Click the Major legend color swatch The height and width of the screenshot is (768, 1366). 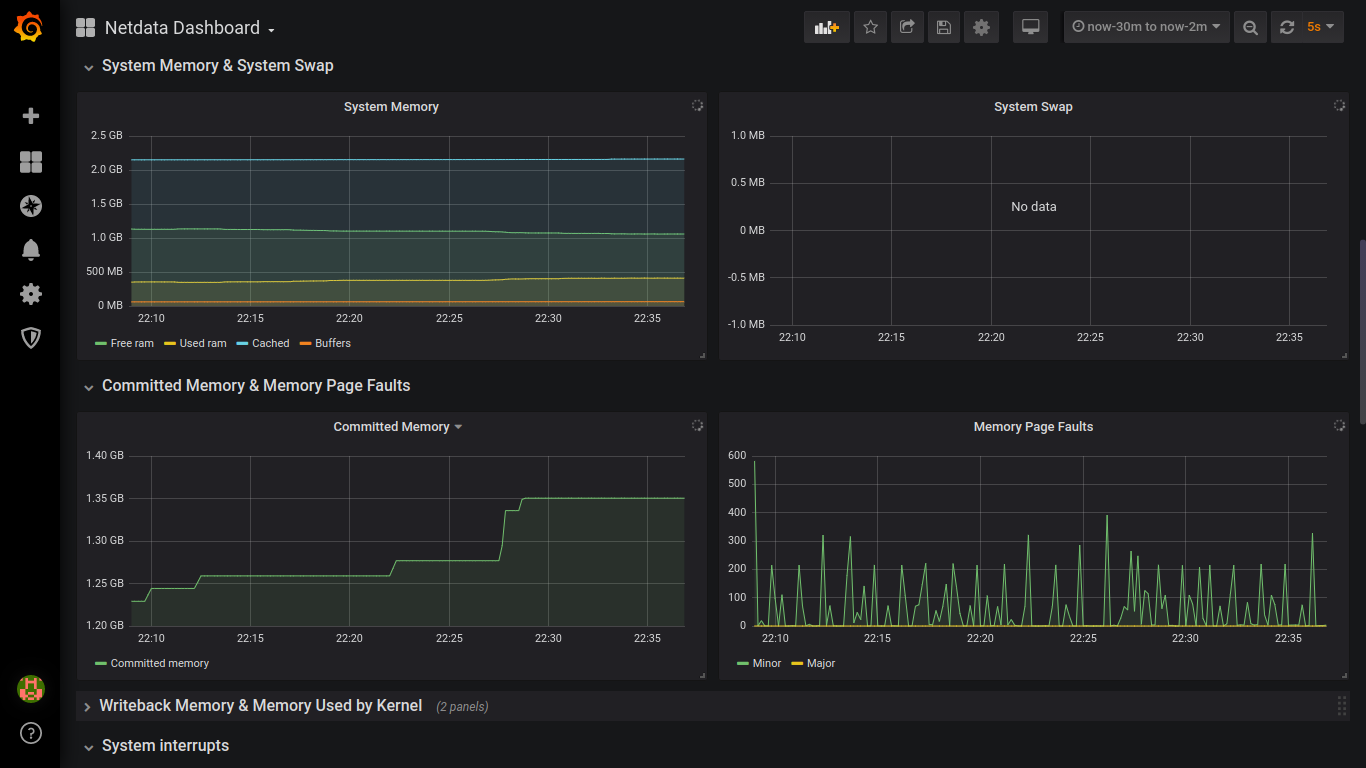pos(797,663)
